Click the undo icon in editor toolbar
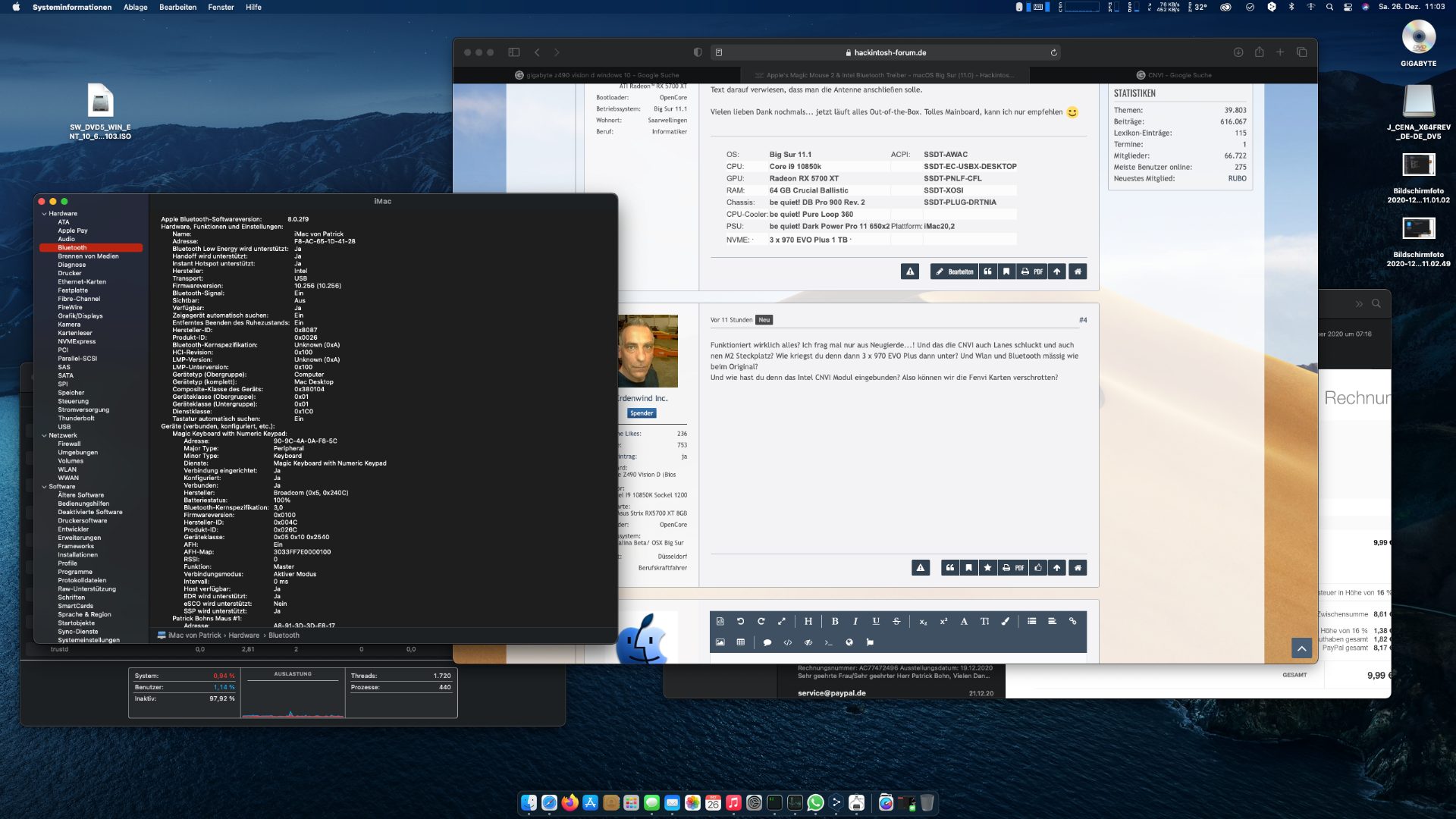The image size is (1456, 819). click(x=741, y=621)
